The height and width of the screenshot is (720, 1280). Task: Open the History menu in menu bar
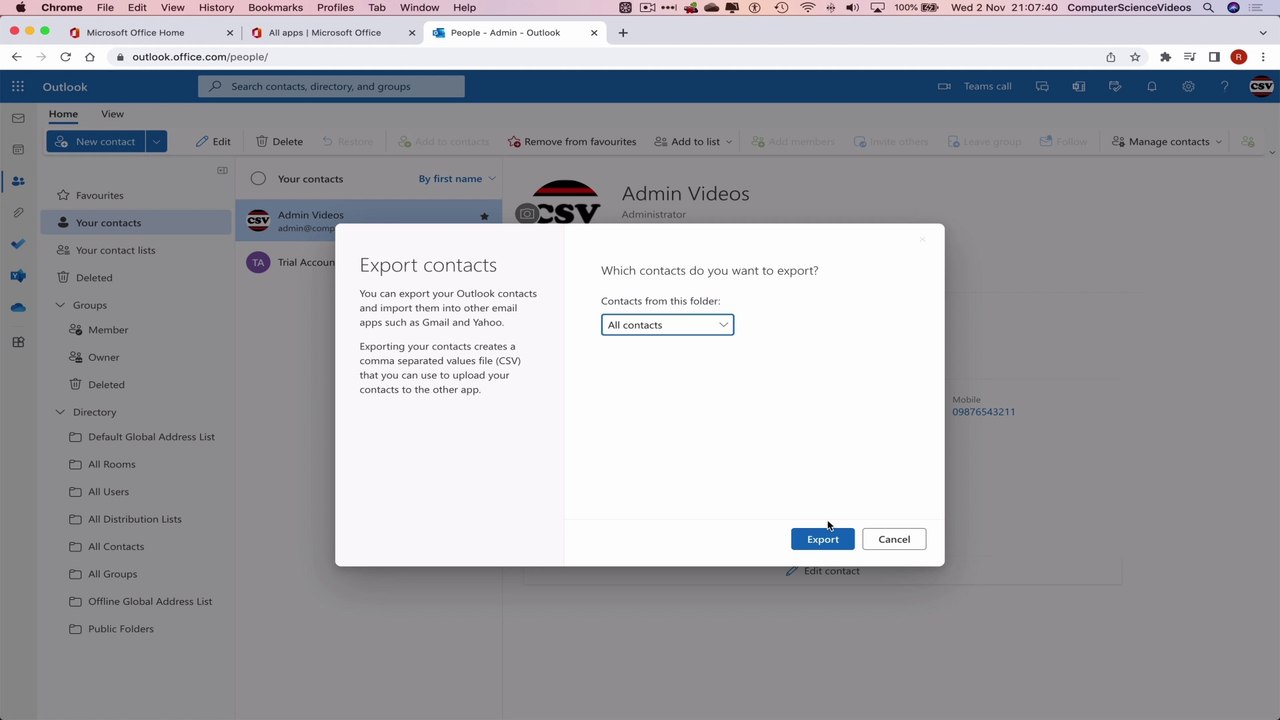[x=216, y=7]
